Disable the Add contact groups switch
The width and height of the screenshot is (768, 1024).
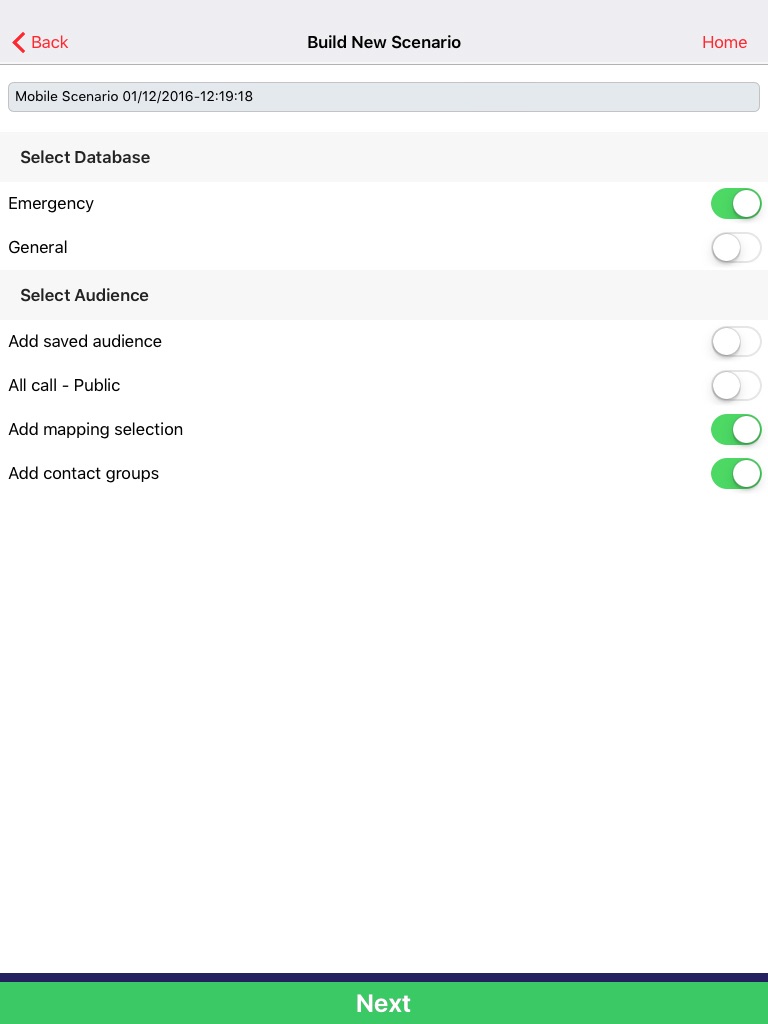click(x=736, y=473)
